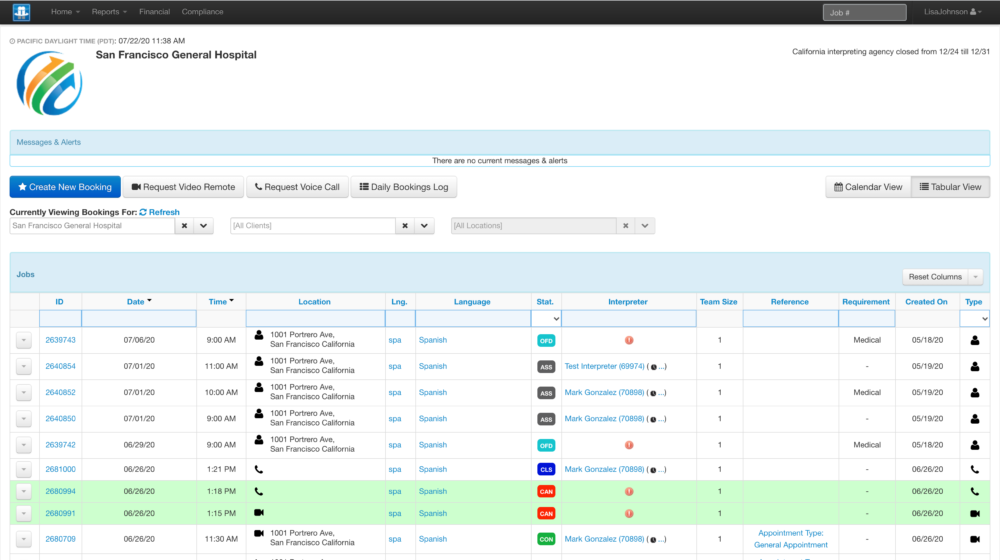The width and height of the screenshot is (1000, 560).
Task: Expand the All Locations dropdown arrow
Action: 645,226
